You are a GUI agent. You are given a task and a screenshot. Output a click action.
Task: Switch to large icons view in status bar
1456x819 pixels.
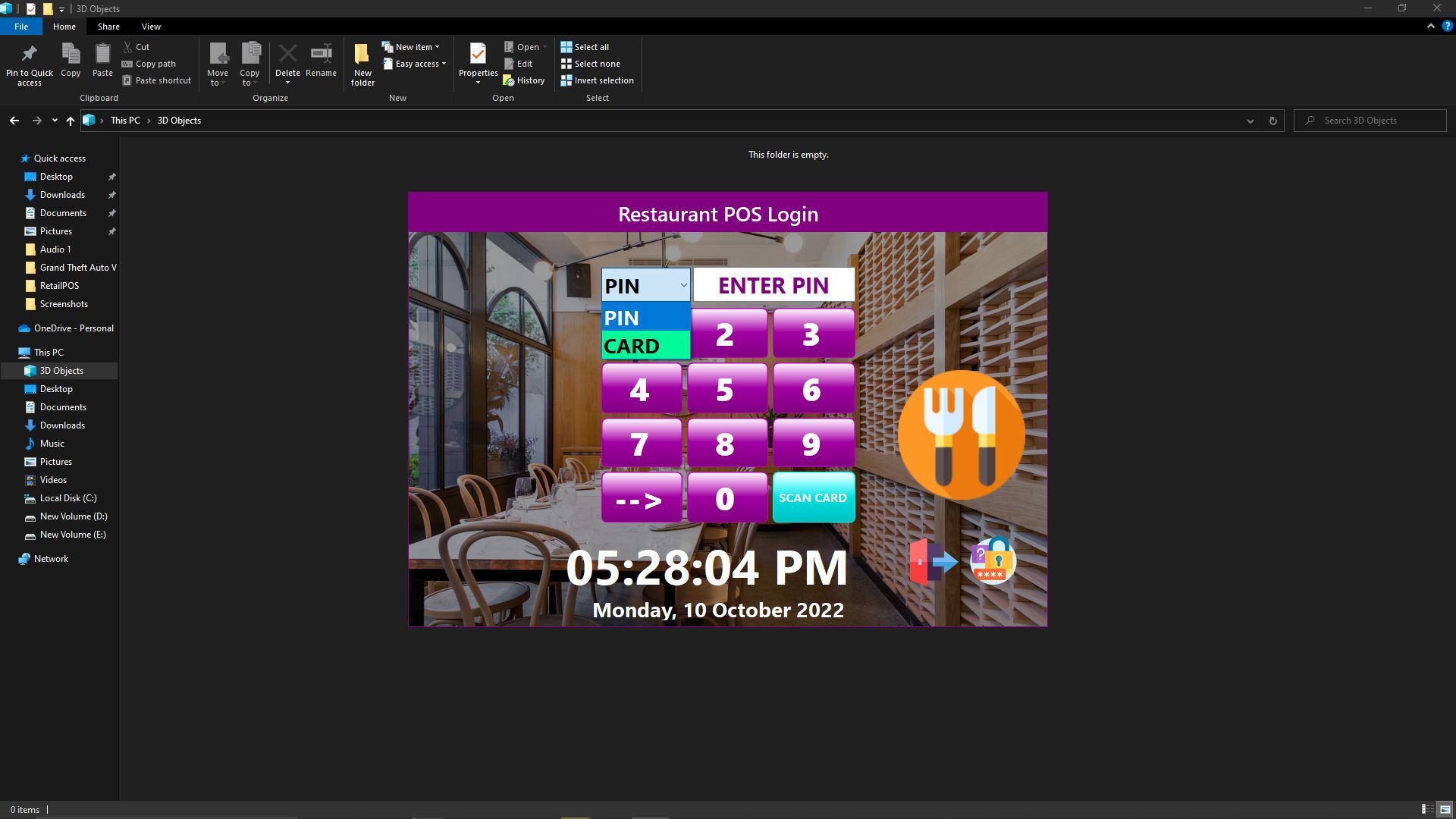[1445, 809]
